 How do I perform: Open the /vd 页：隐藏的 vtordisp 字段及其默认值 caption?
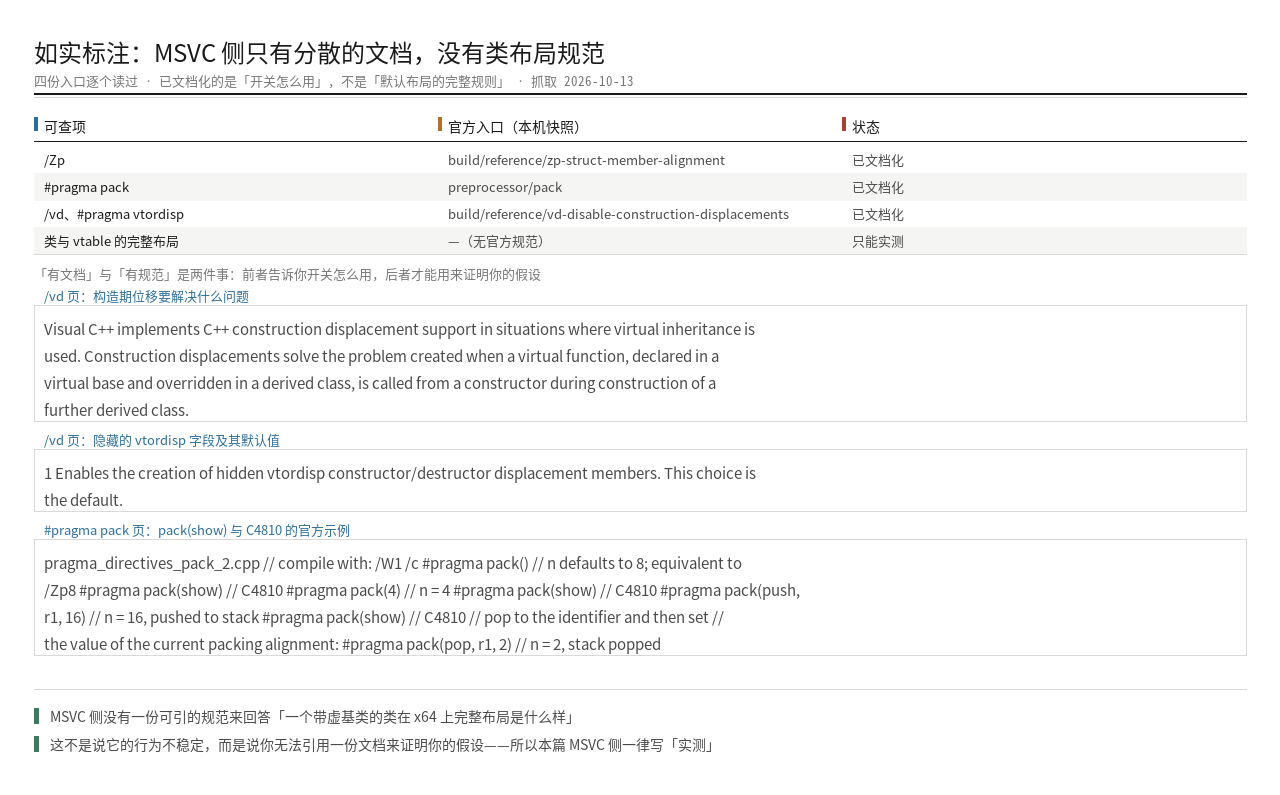[162, 440]
